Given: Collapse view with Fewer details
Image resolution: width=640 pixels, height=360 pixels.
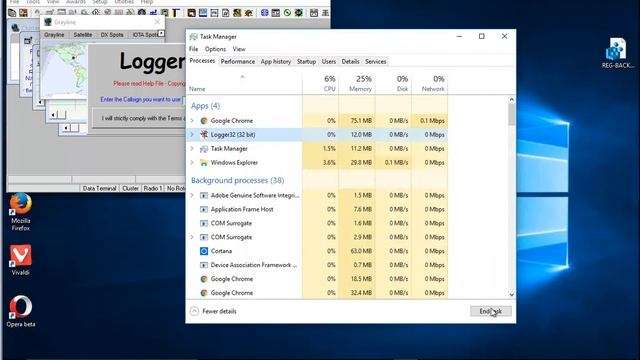Looking at the screenshot, I should [x=213, y=311].
